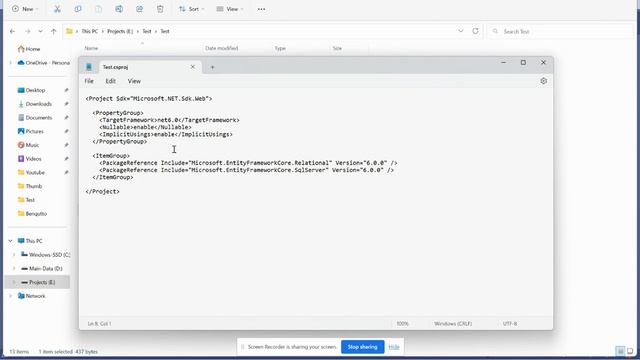This screenshot has height=360, width=640.
Task: Switch Explorer to details view icon
Action: pos(620,351)
